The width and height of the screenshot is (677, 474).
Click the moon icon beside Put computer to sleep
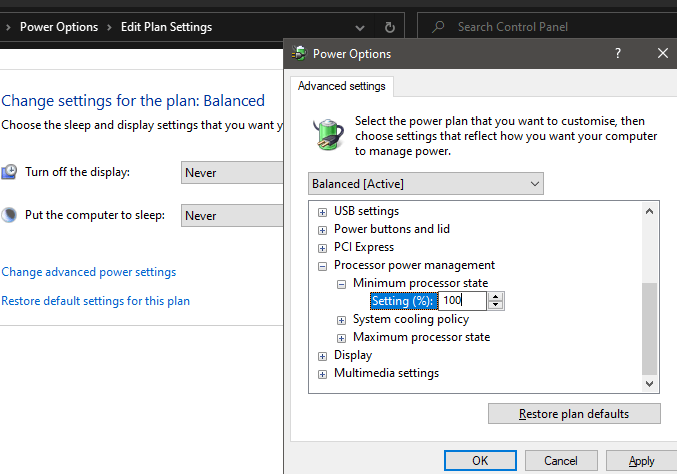pyautogui.click(x=9, y=215)
